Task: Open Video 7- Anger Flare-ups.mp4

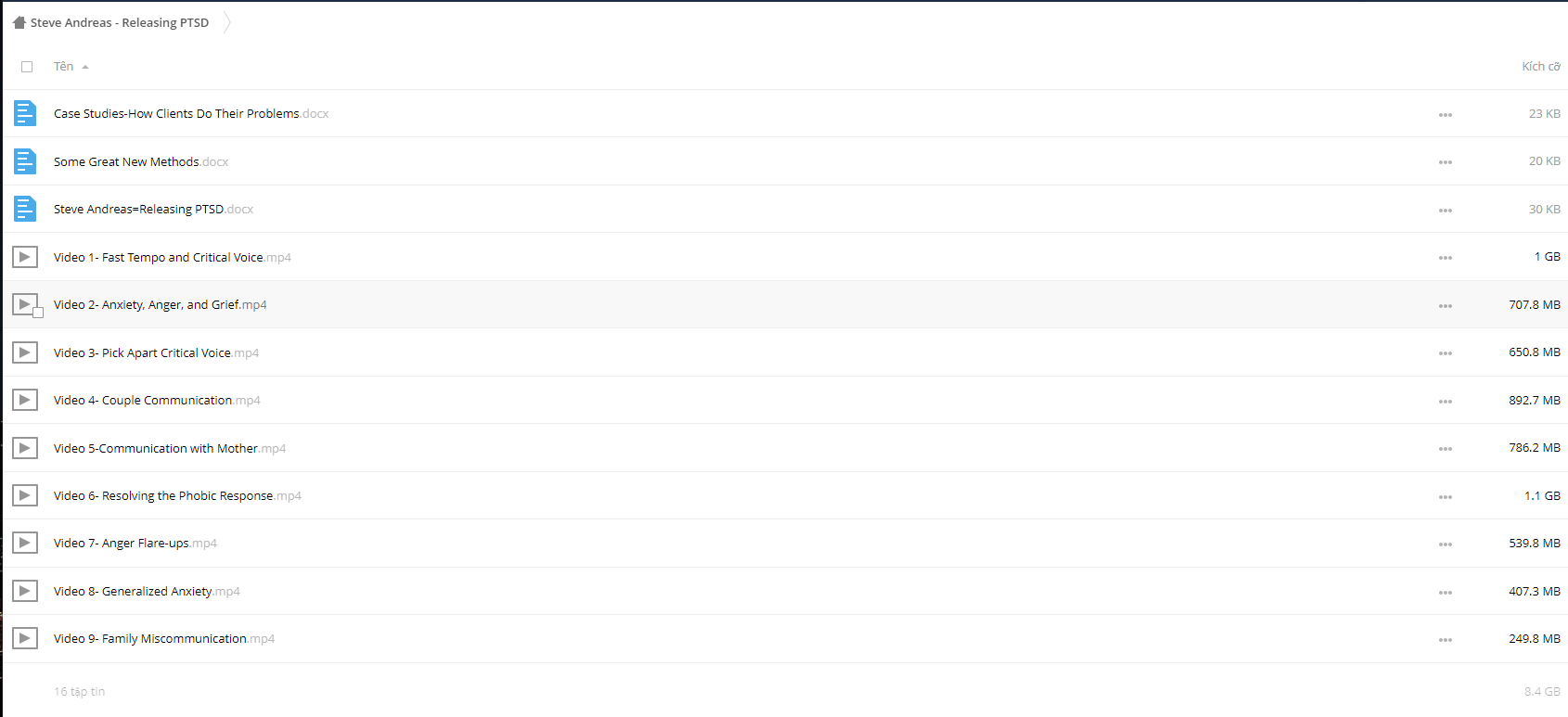Action: [135, 544]
